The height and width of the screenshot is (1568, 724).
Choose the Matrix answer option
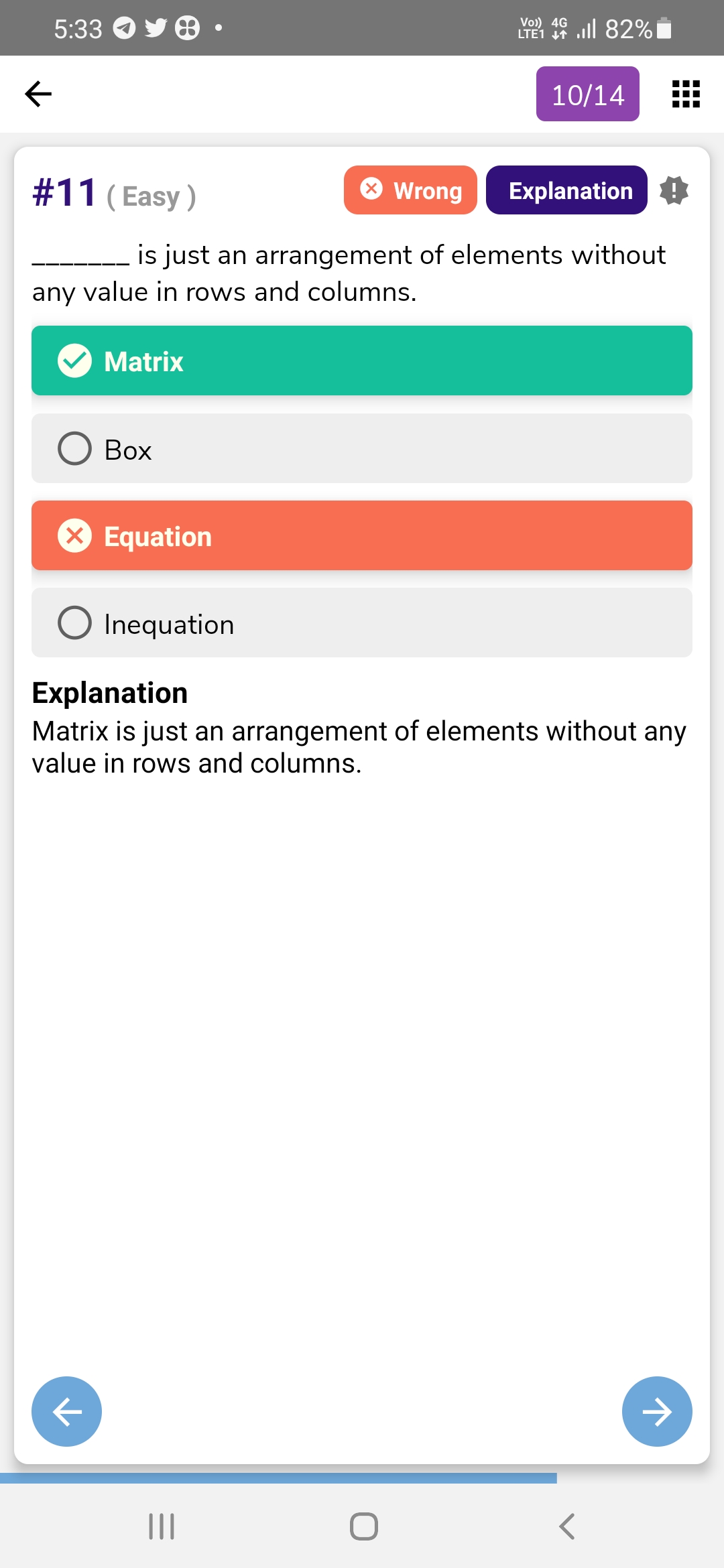coord(362,361)
